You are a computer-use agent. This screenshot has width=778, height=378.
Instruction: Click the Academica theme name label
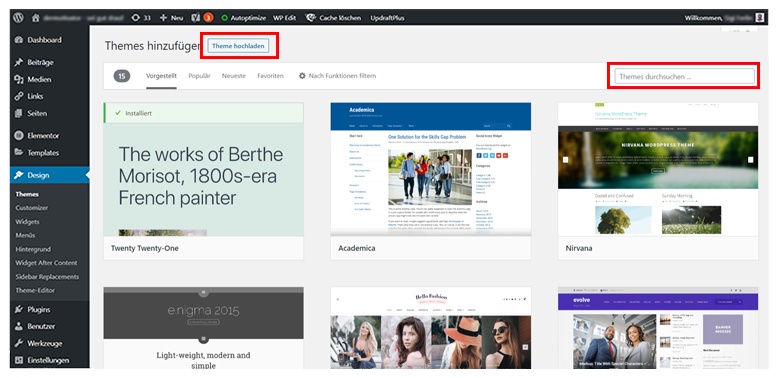click(x=357, y=248)
